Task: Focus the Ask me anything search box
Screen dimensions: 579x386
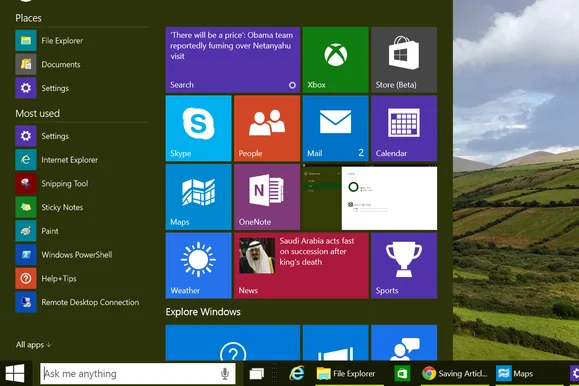Action: tap(137, 373)
